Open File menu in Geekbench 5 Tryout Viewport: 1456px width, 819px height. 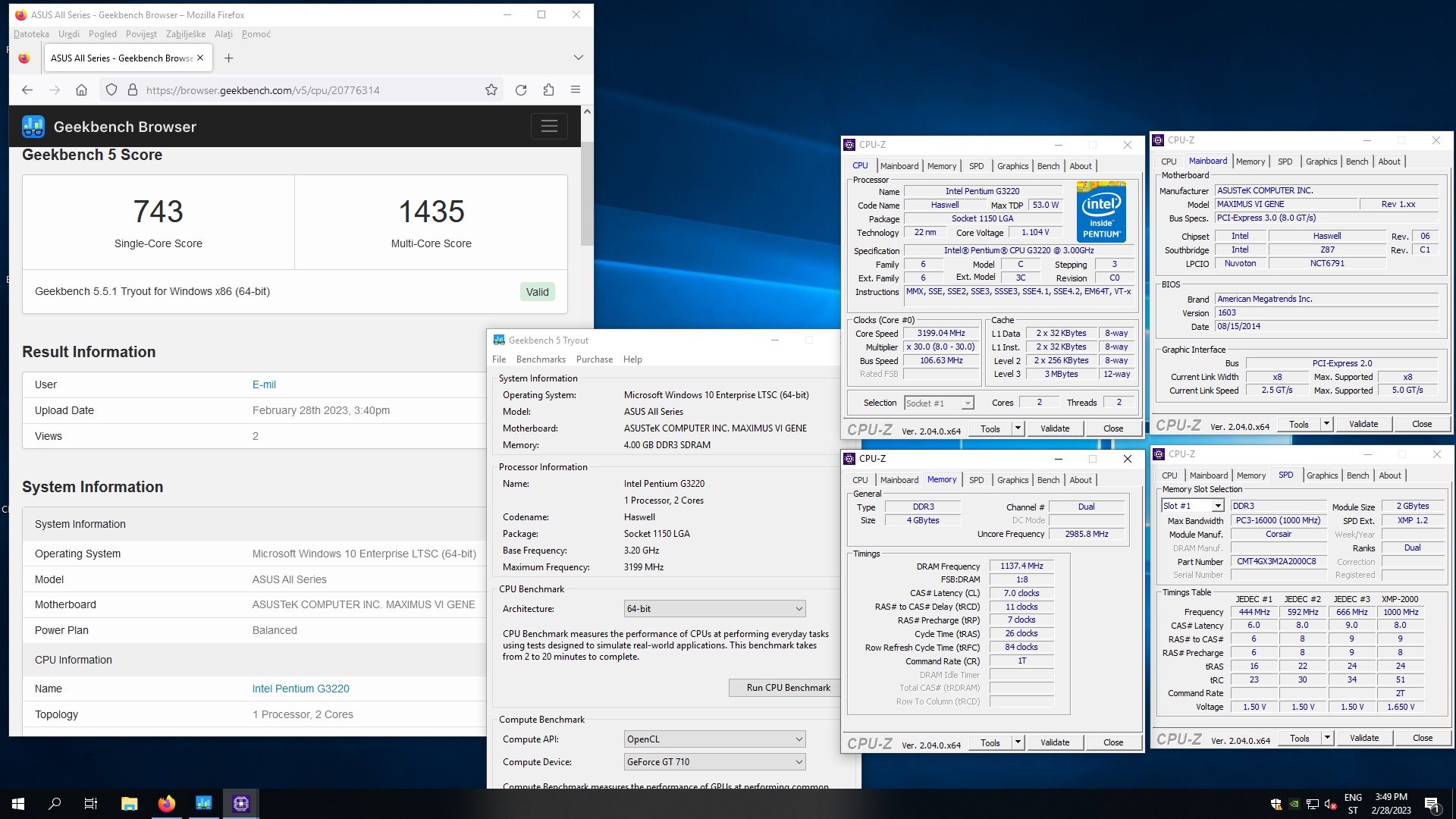pos(499,359)
